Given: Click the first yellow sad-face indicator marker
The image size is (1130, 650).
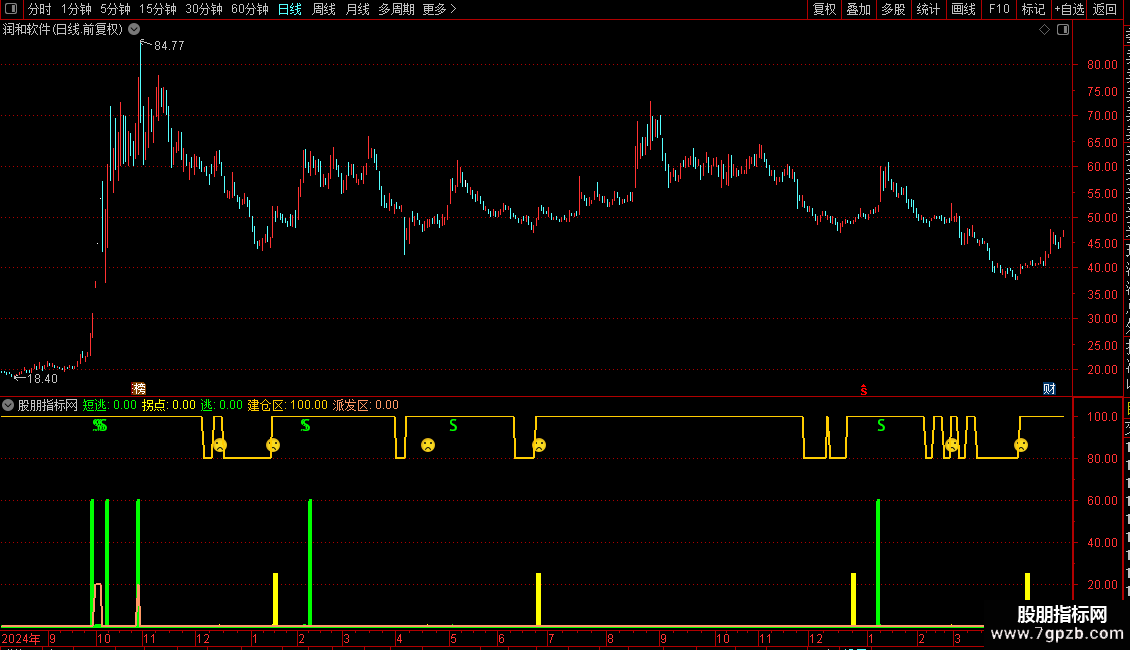Looking at the screenshot, I should [x=220, y=445].
